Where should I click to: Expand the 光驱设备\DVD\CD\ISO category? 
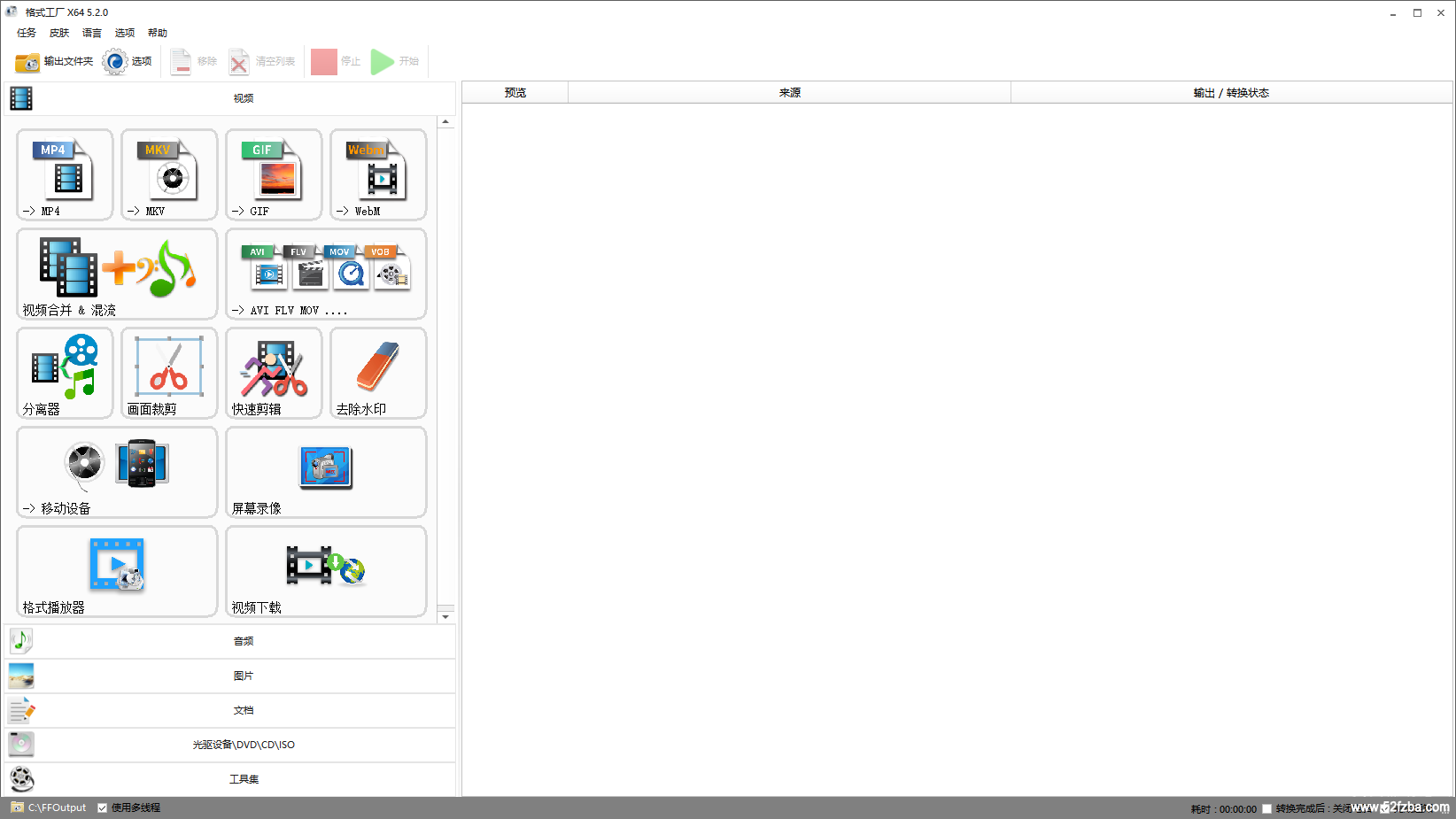230,745
